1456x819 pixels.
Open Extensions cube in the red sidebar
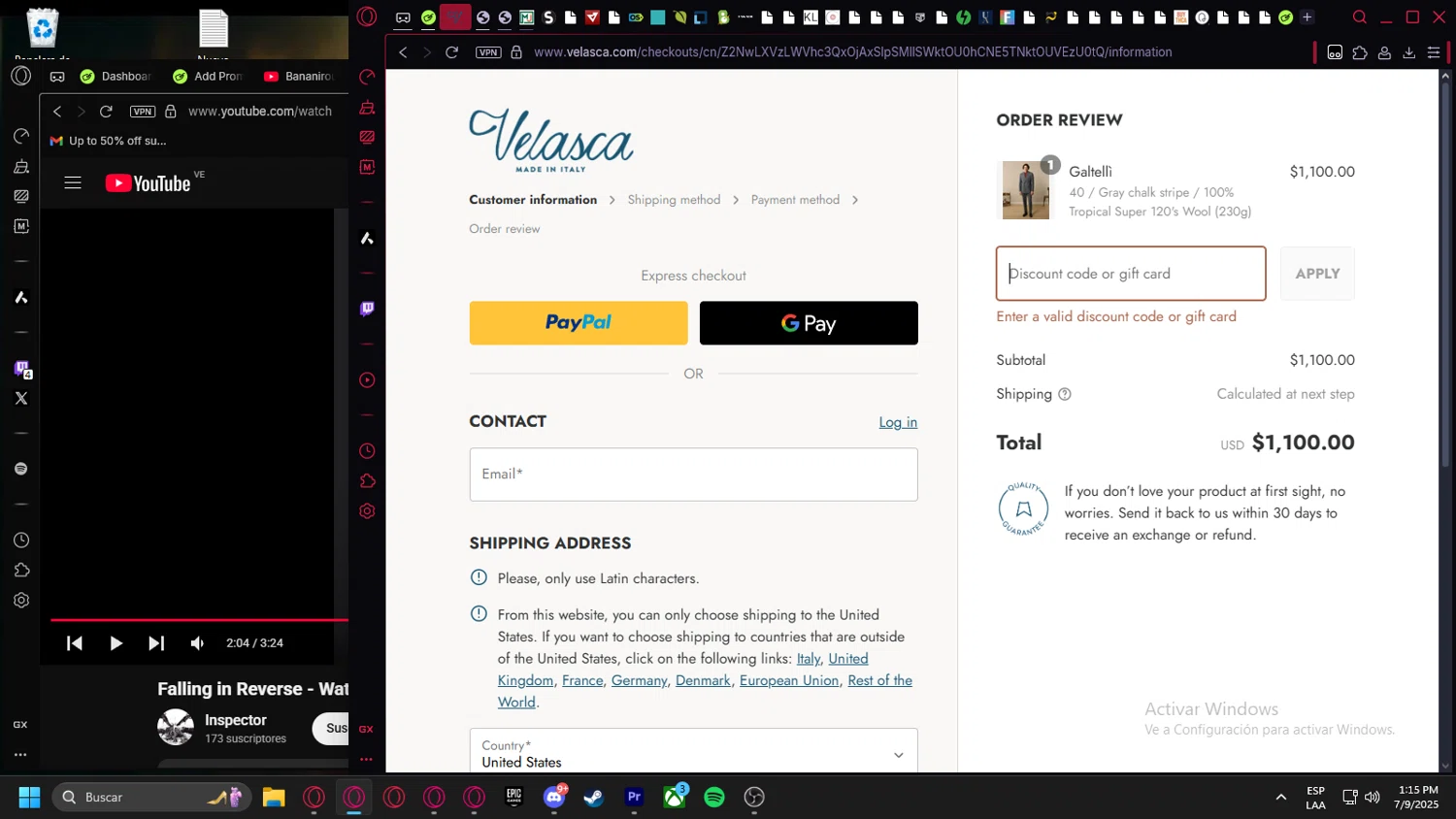pos(367,481)
